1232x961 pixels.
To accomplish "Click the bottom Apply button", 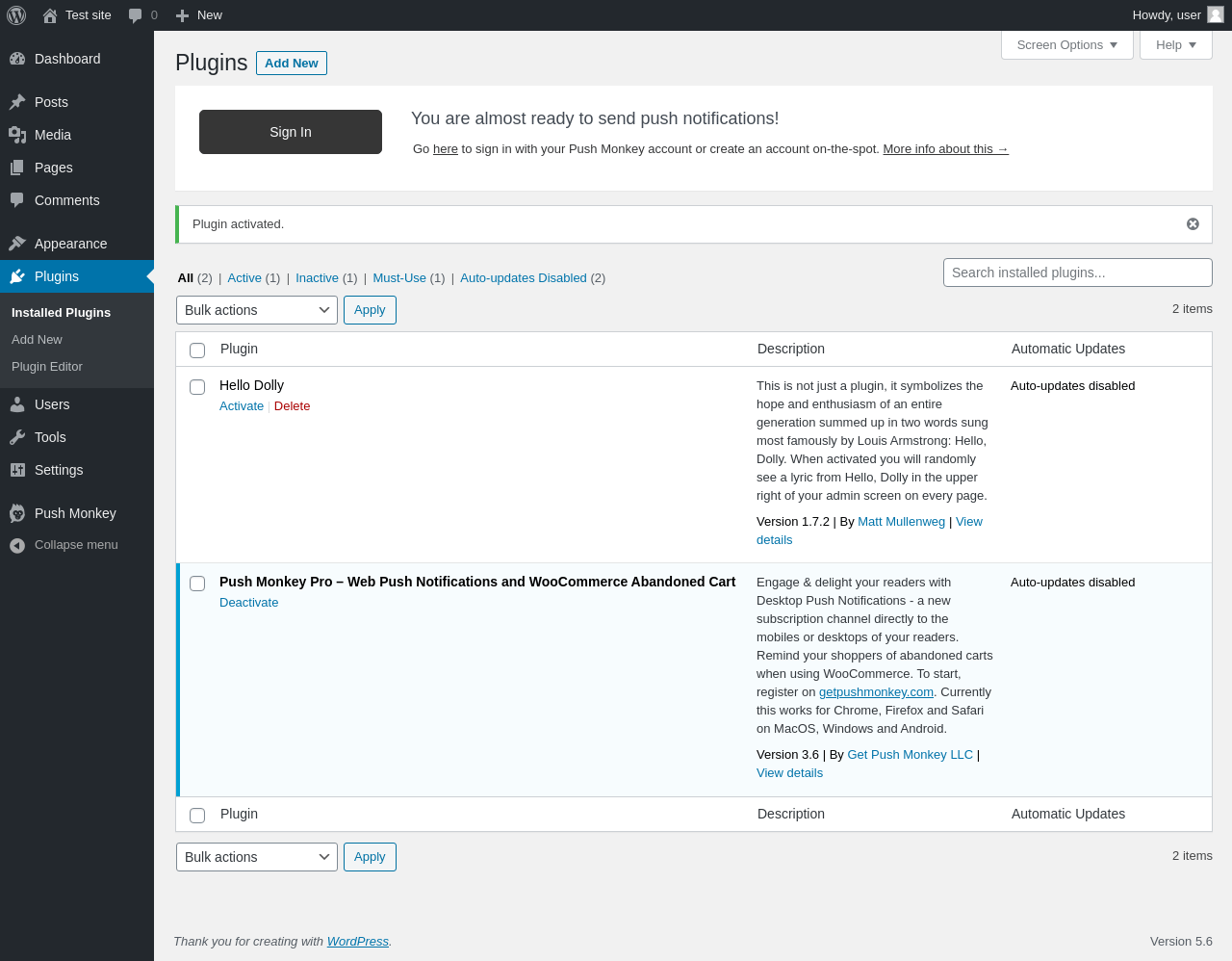I will point(370,857).
